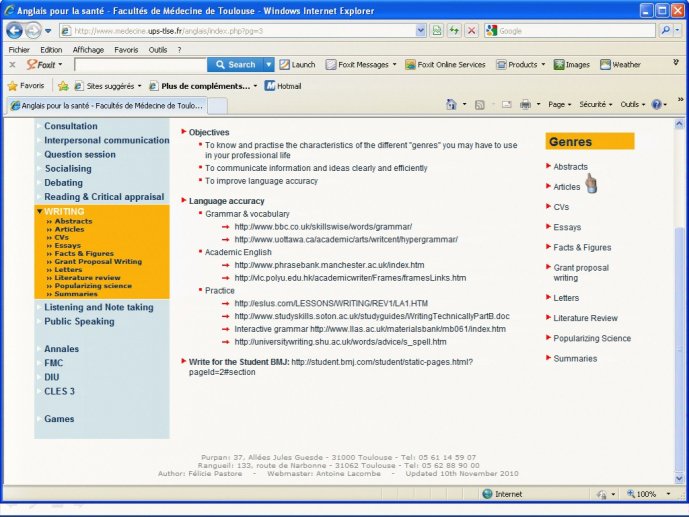Open the Affichage menu

pyautogui.click(x=88, y=50)
